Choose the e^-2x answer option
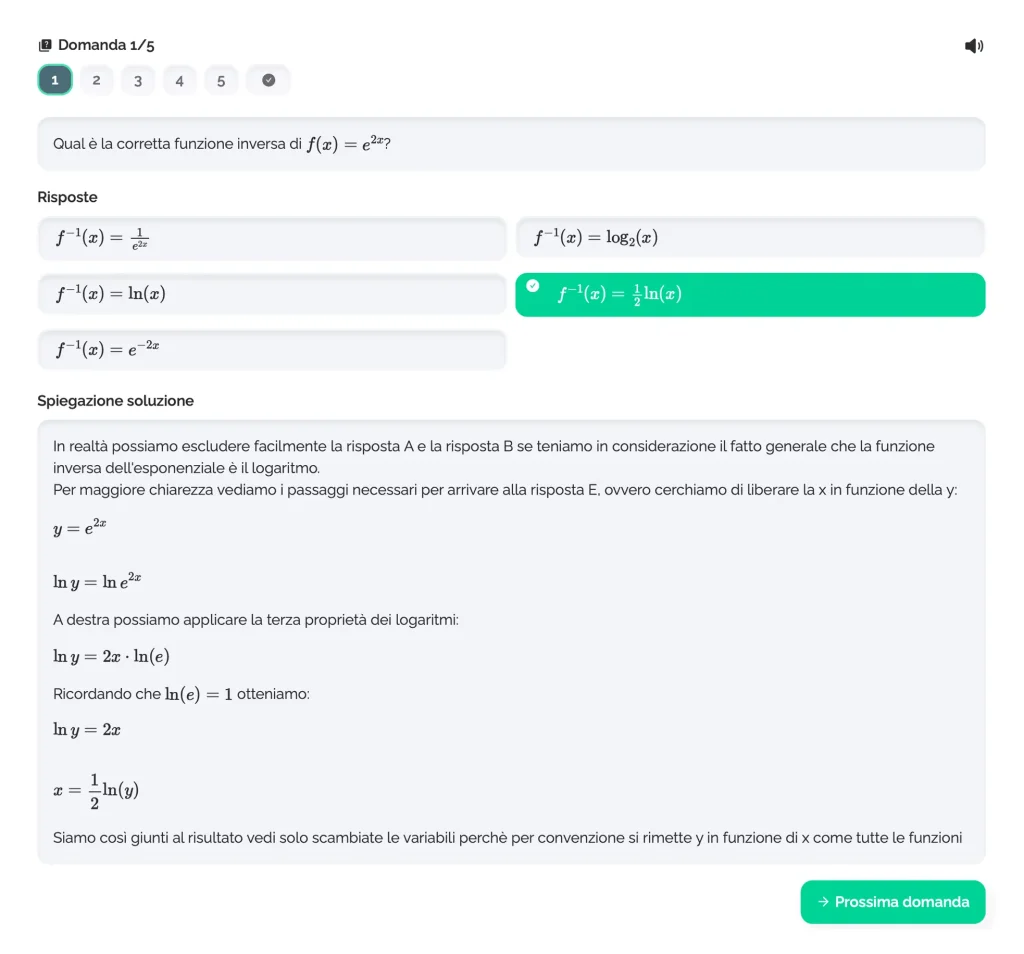Viewport: 1024px width, 954px height. 272,351
